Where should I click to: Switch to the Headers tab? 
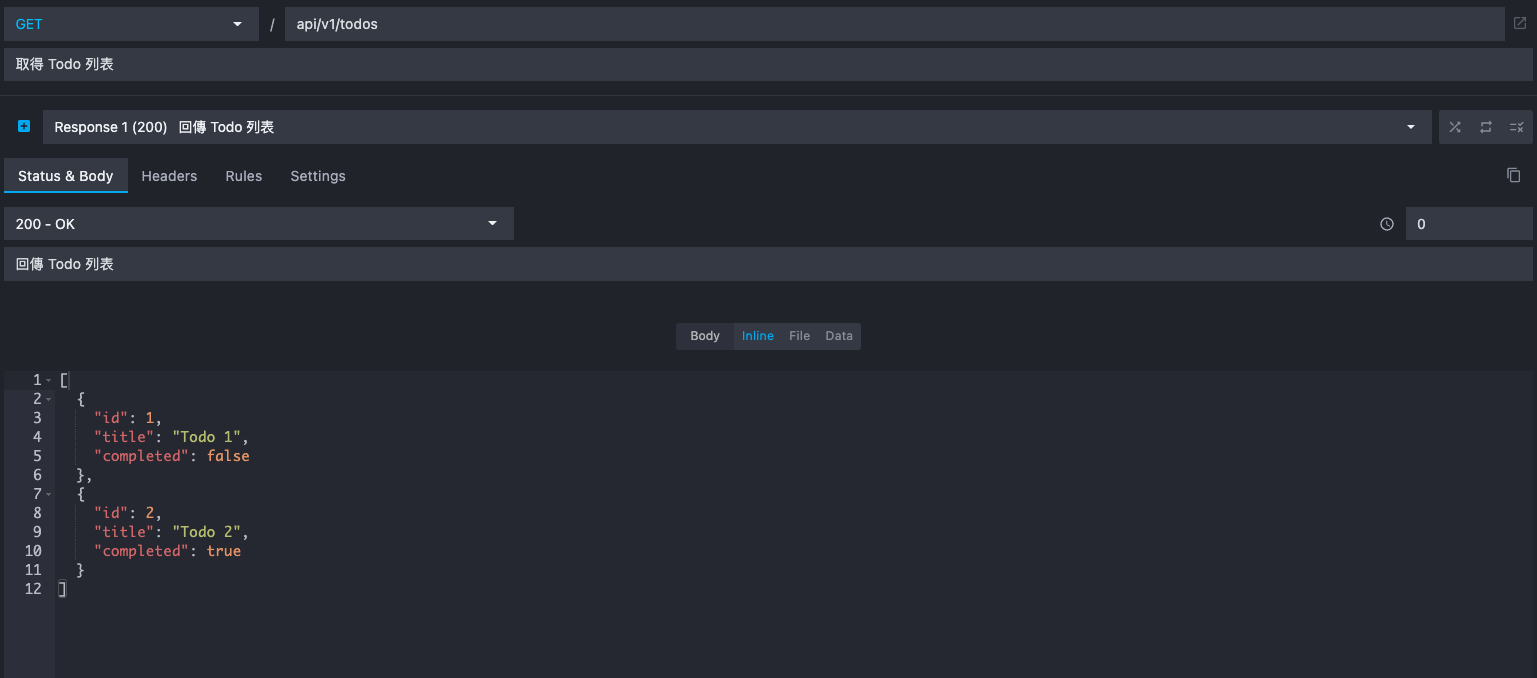[x=169, y=176]
